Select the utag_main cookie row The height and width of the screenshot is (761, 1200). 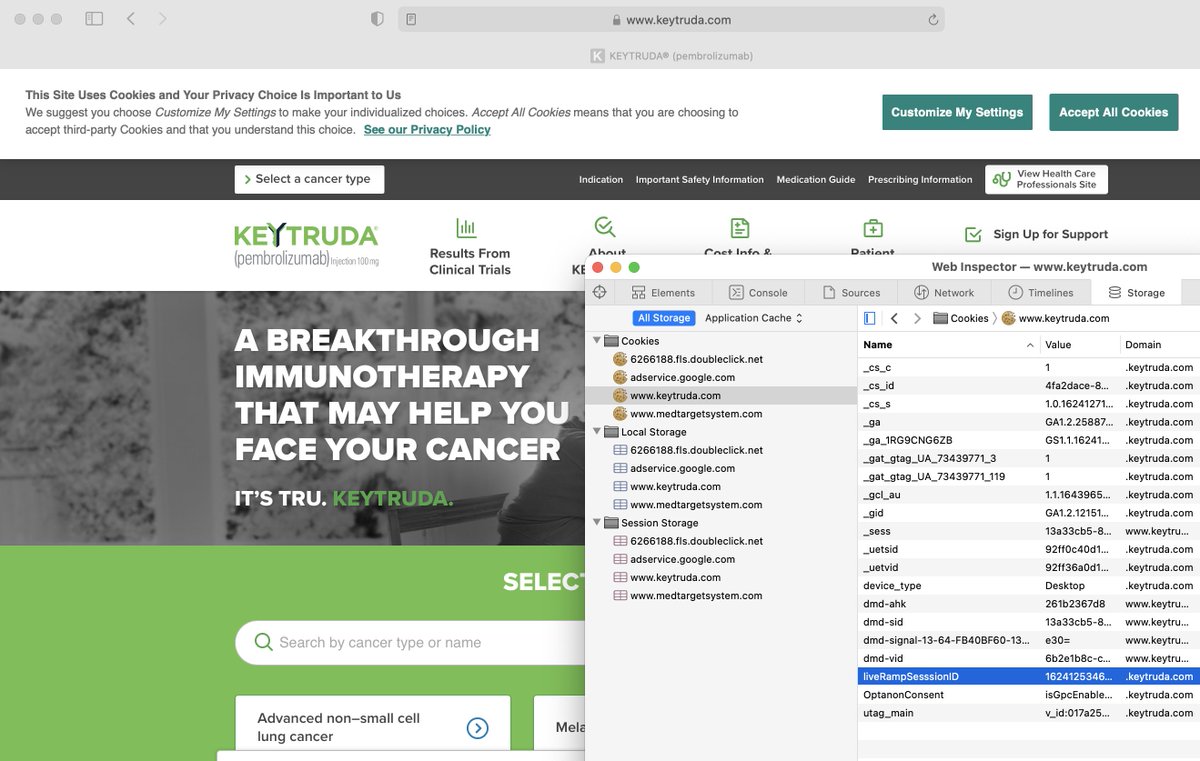point(1029,713)
